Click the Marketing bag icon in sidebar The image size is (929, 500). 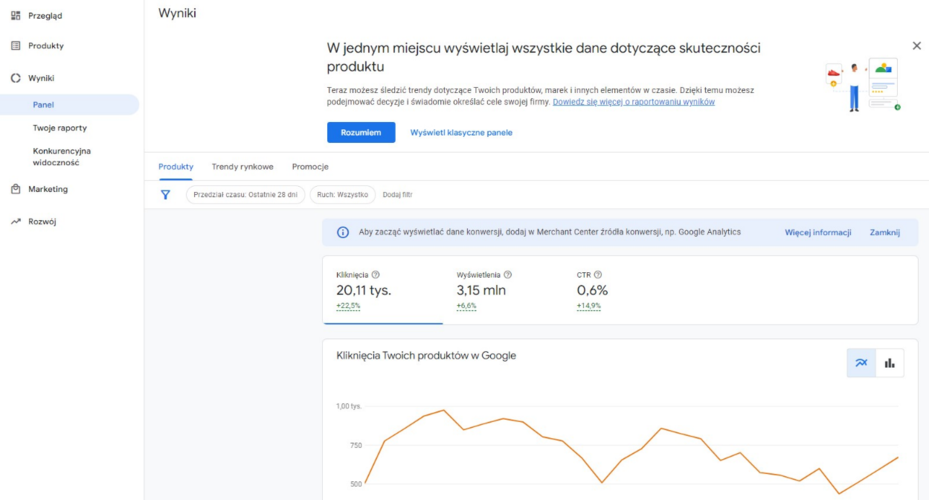[16, 189]
